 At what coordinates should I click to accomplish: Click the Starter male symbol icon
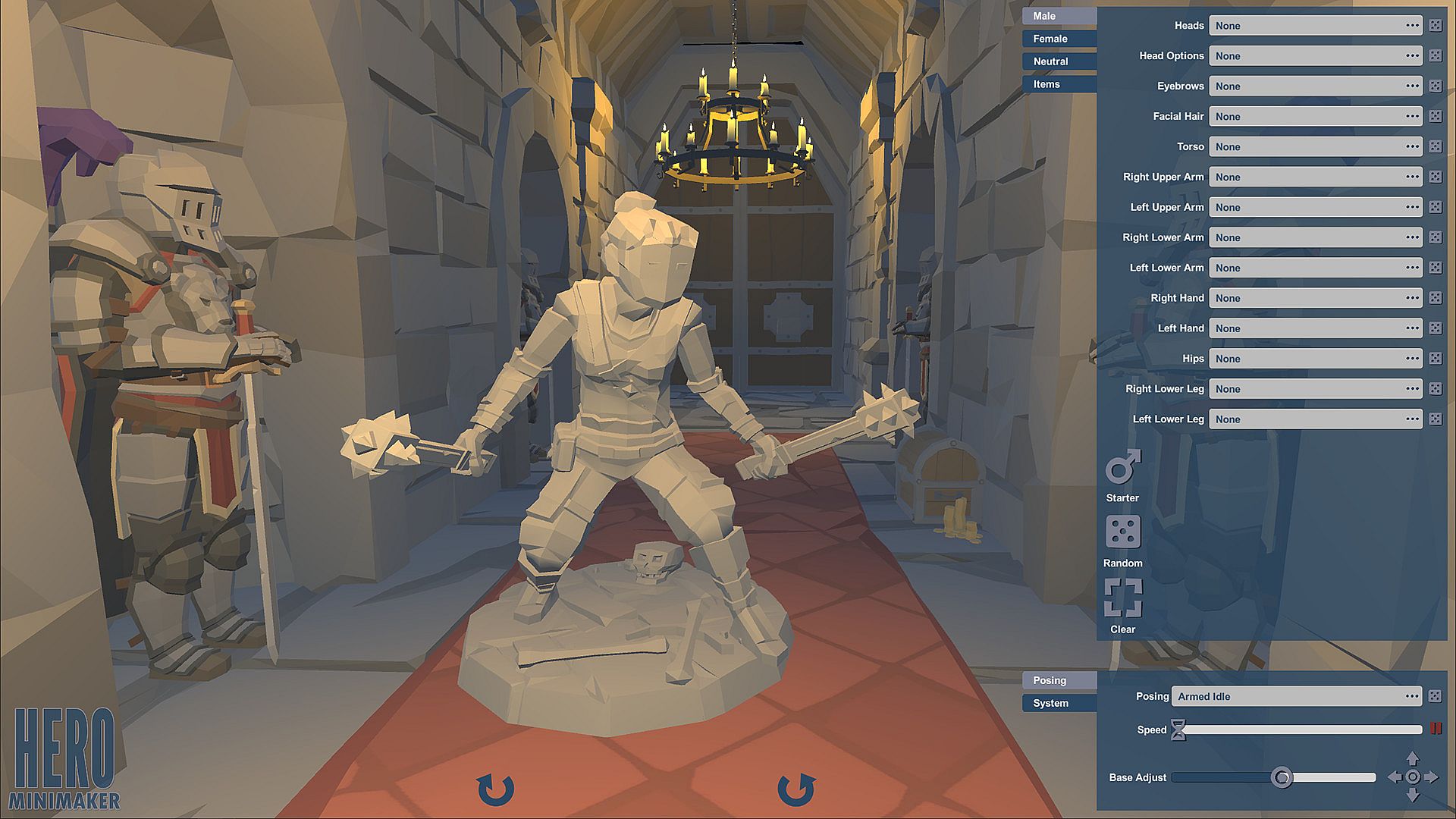coord(1122,467)
